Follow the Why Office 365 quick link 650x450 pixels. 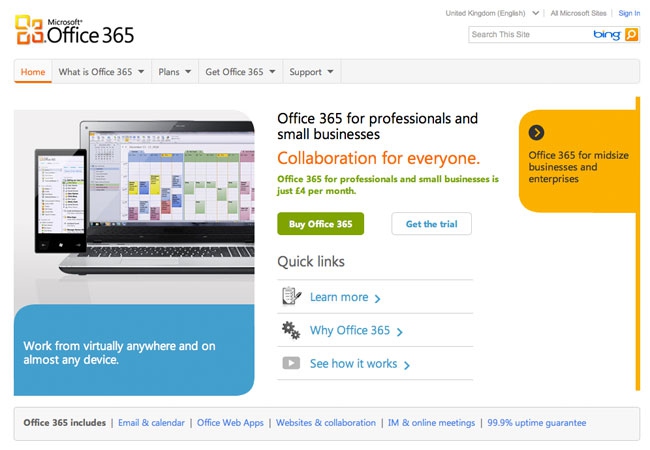(x=350, y=330)
